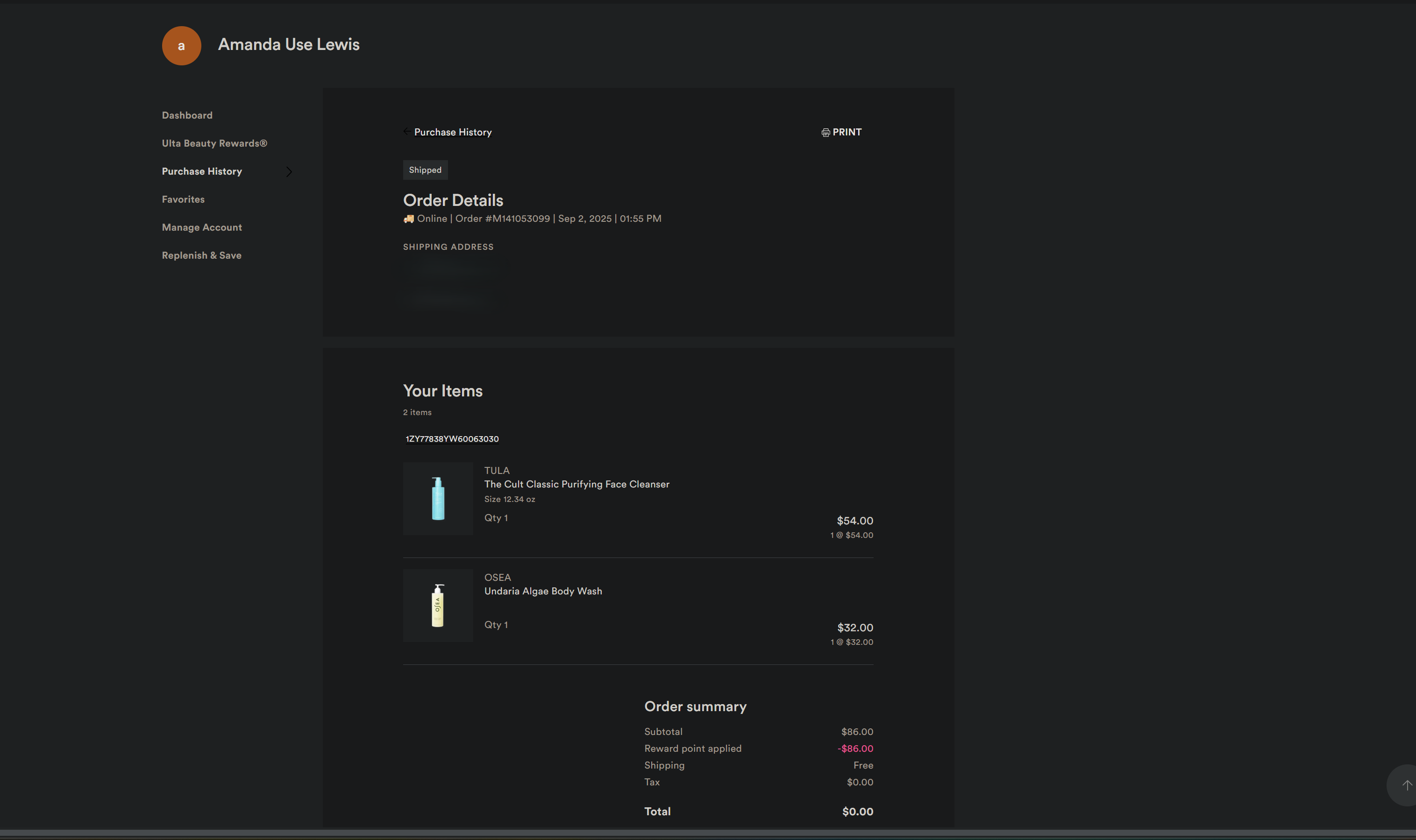
Task: Click the Order Details heading
Action: [x=453, y=200]
